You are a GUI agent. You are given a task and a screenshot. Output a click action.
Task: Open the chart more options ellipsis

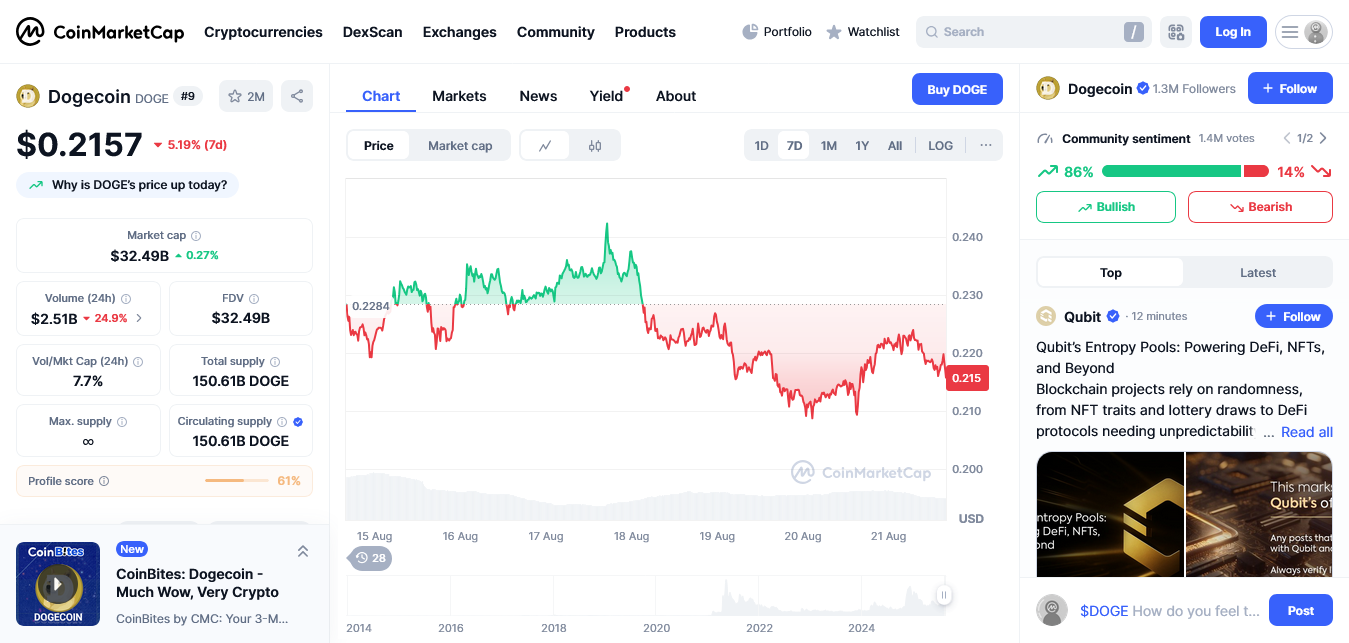(x=986, y=146)
